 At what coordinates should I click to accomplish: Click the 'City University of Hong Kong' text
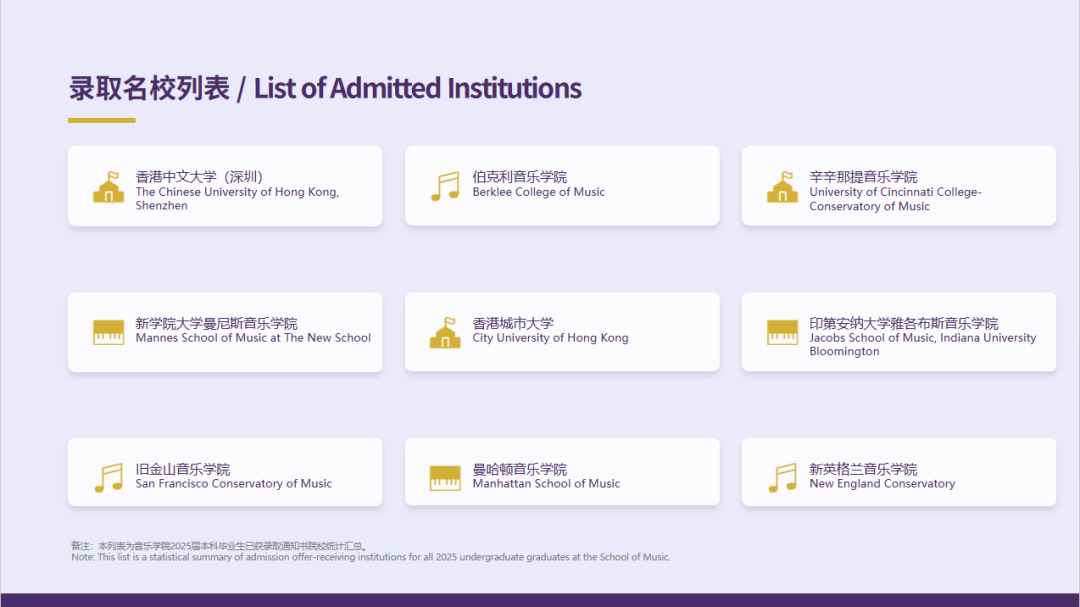tap(550, 338)
